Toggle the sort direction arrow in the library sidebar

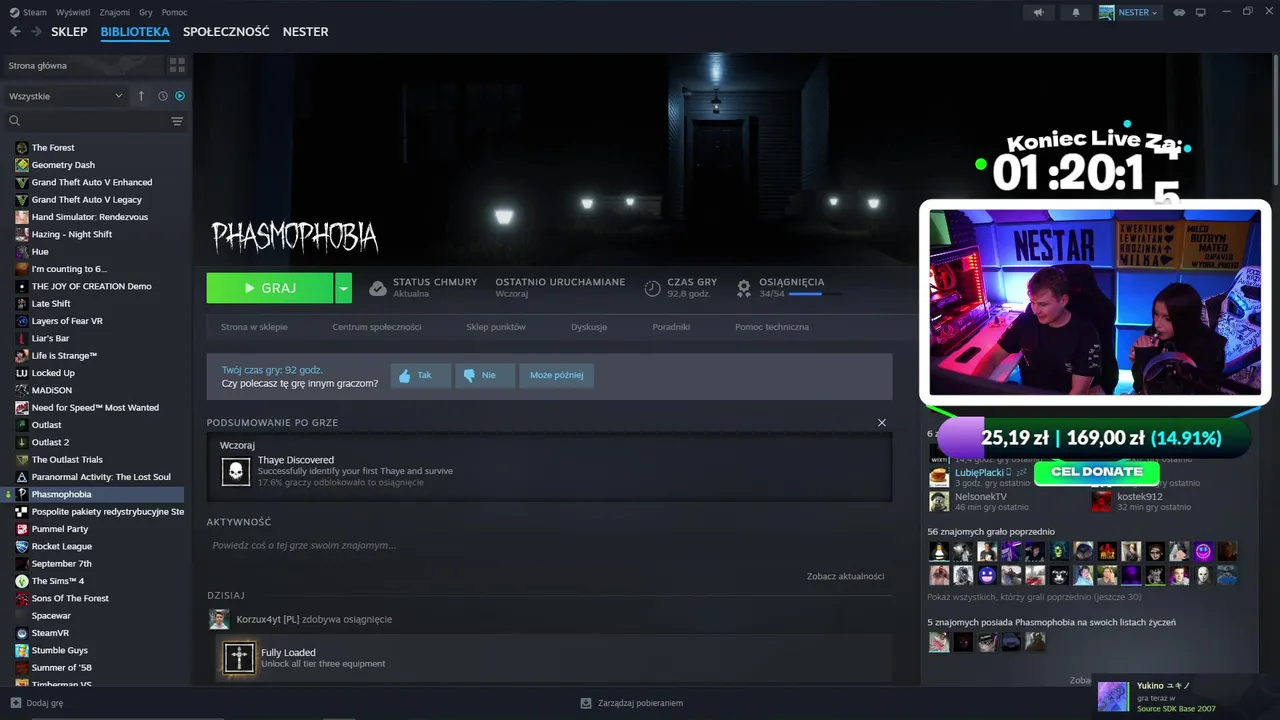(141, 96)
